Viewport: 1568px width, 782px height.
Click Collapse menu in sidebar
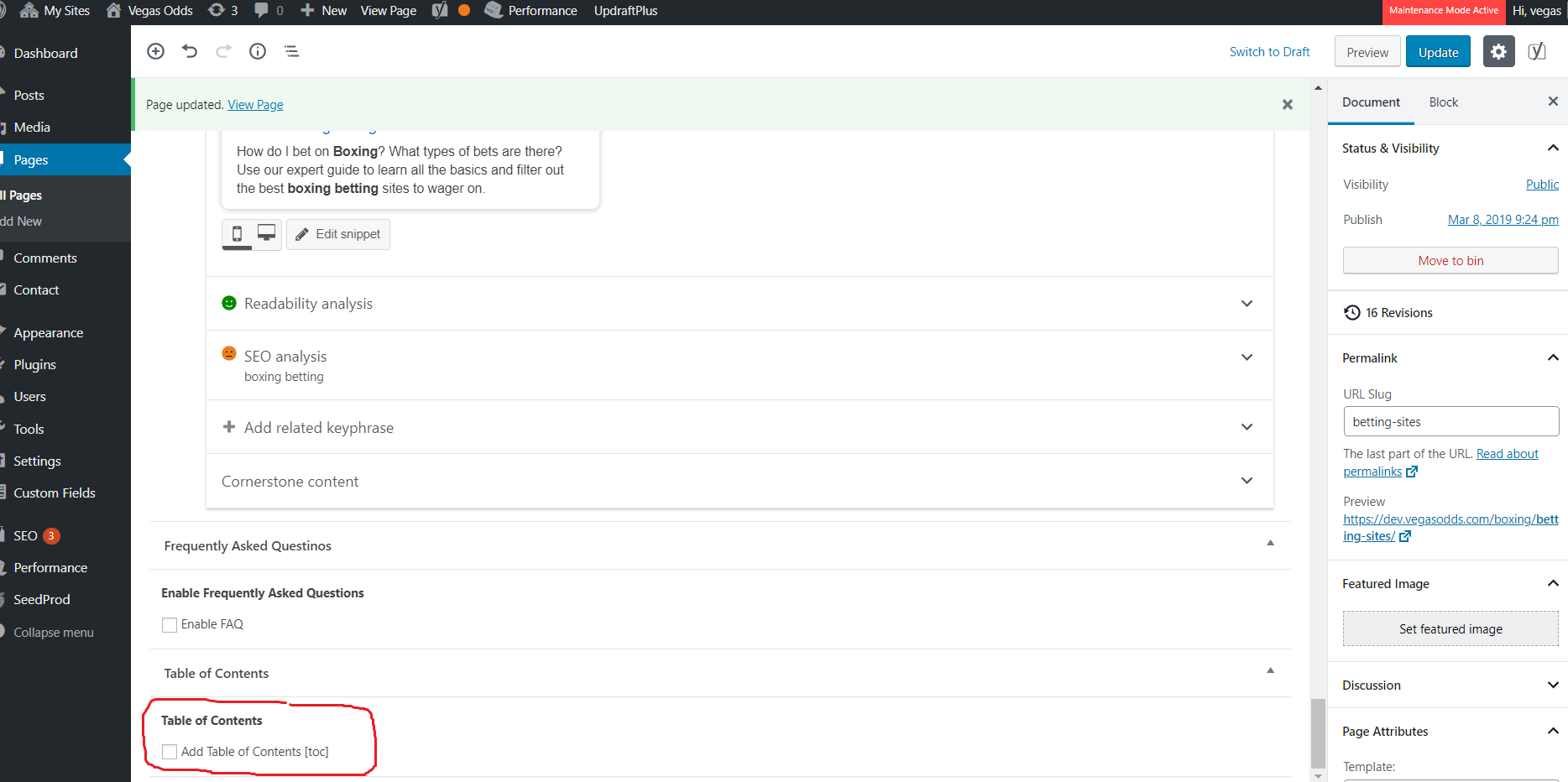pos(53,633)
